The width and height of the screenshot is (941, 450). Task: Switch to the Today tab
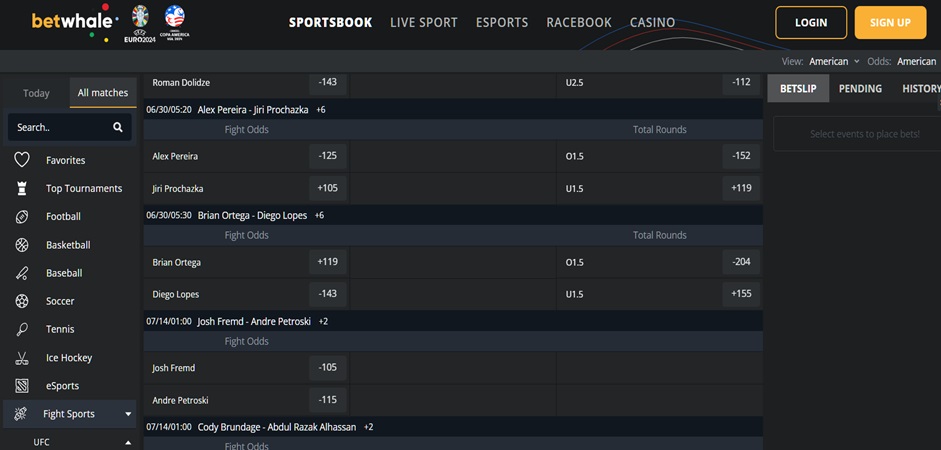pos(36,93)
